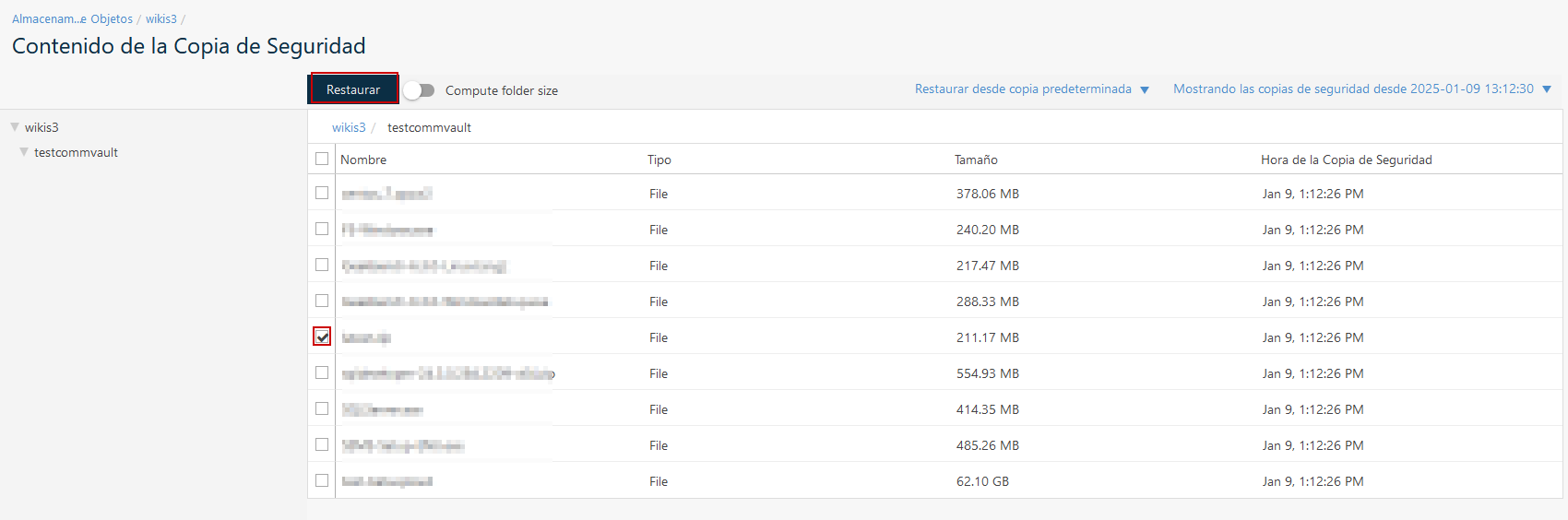Check the box for the 414.35 MB file
This screenshot has width=1568, height=520.
point(322,408)
